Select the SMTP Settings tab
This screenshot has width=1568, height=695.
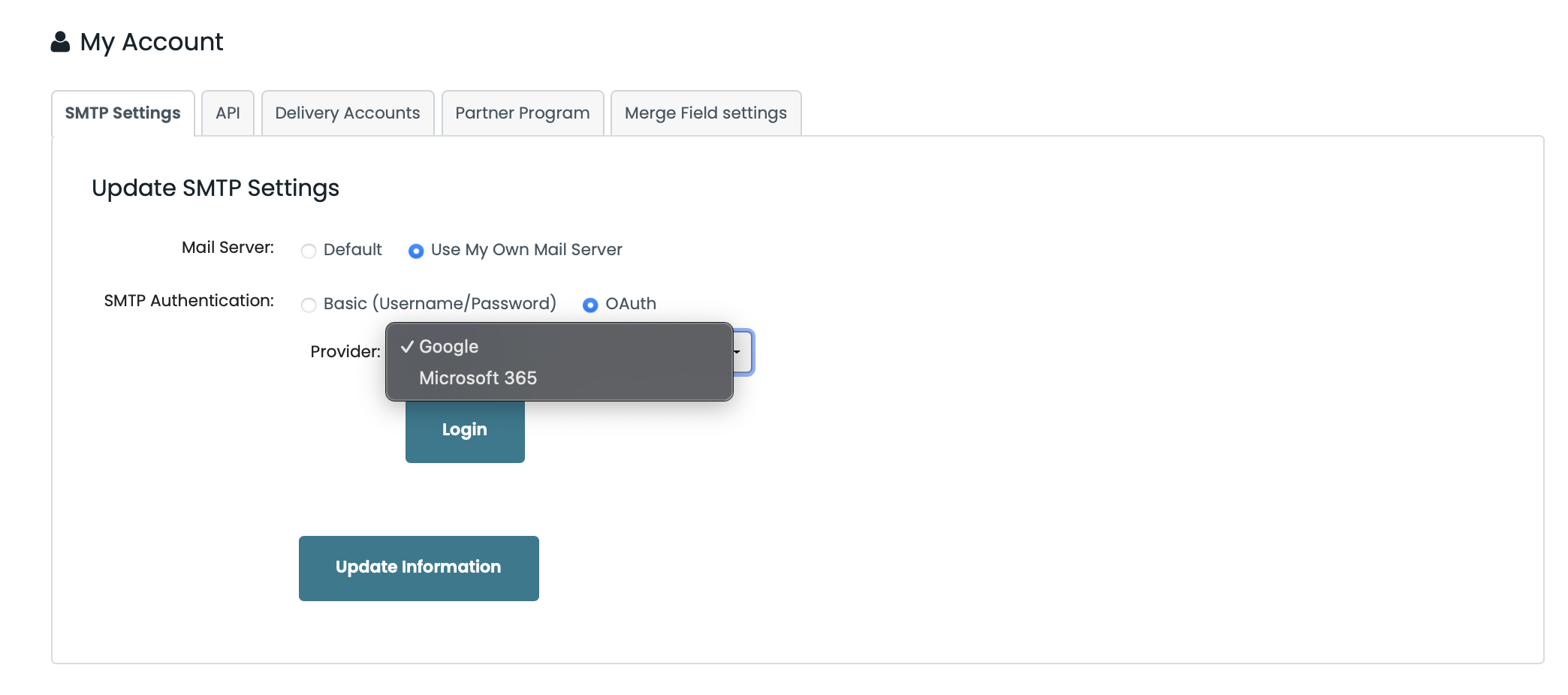click(x=123, y=113)
